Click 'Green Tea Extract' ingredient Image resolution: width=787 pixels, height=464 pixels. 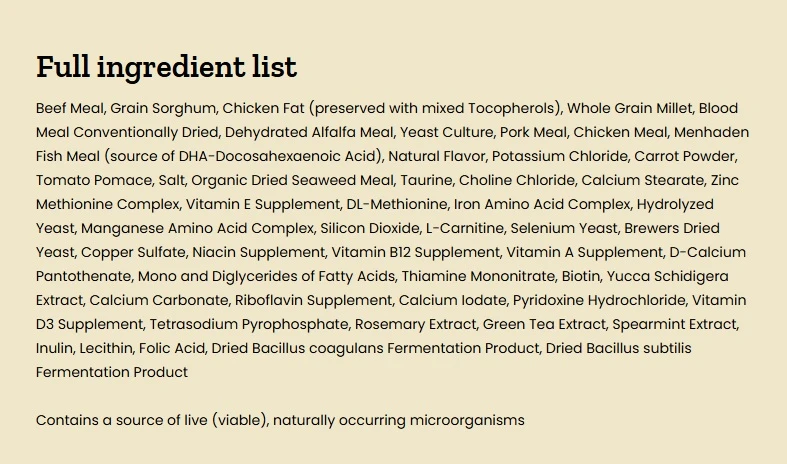coord(544,324)
